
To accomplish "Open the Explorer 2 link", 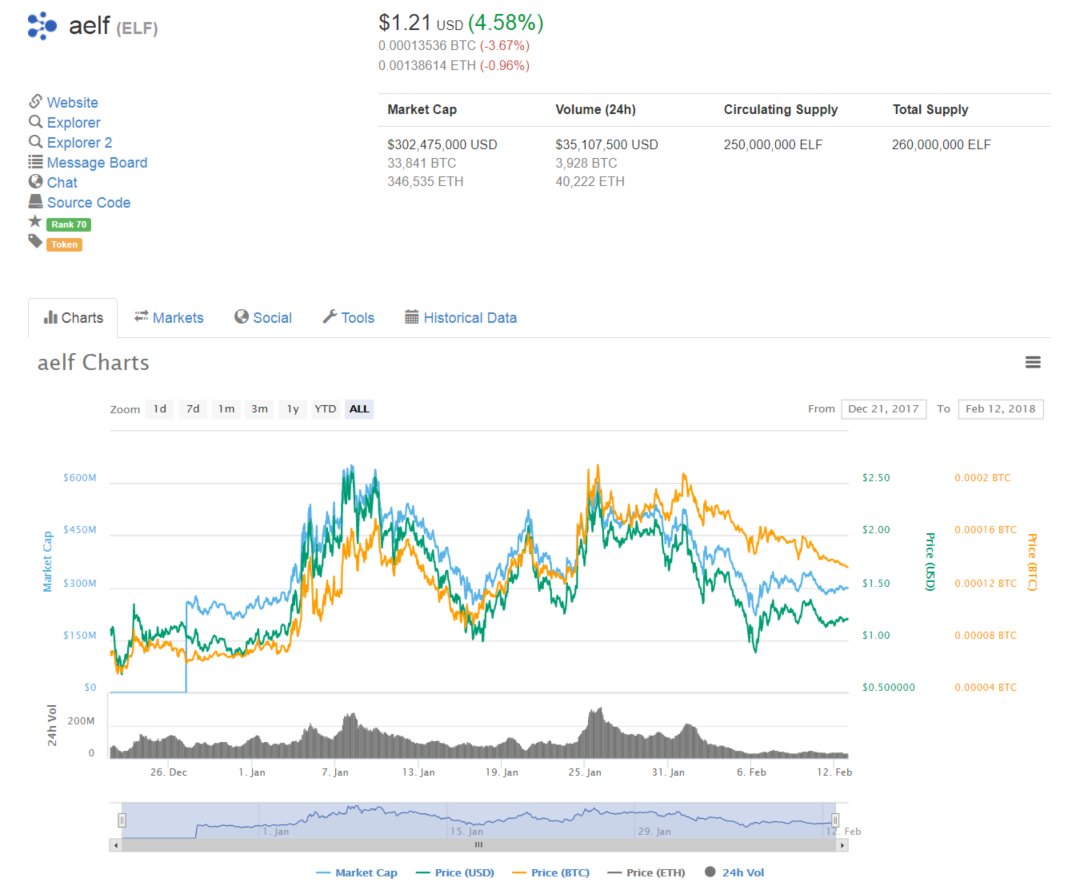I will tap(80, 143).
